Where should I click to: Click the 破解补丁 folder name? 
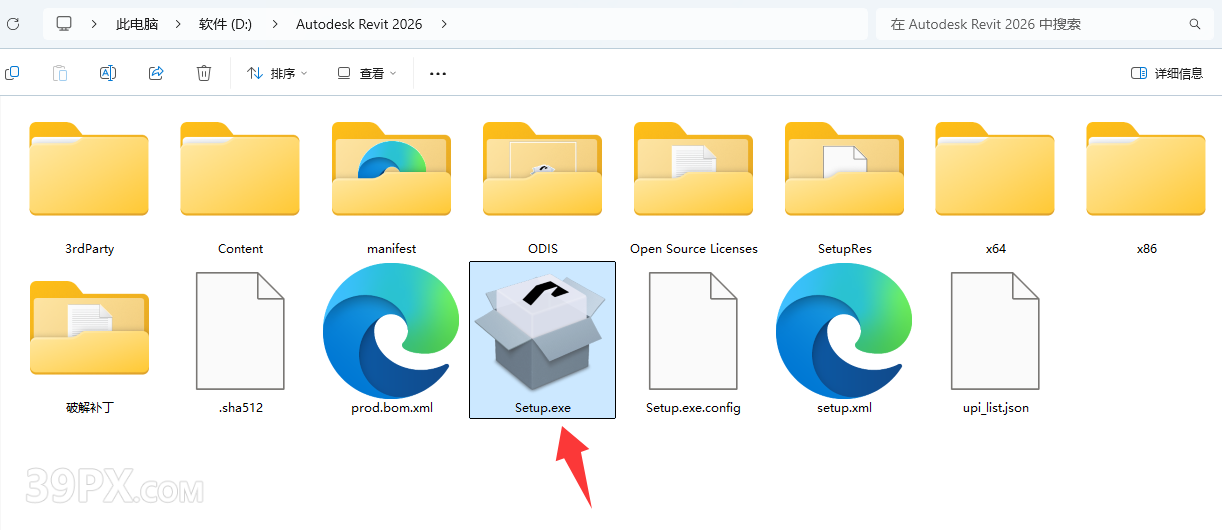[x=89, y=407]
